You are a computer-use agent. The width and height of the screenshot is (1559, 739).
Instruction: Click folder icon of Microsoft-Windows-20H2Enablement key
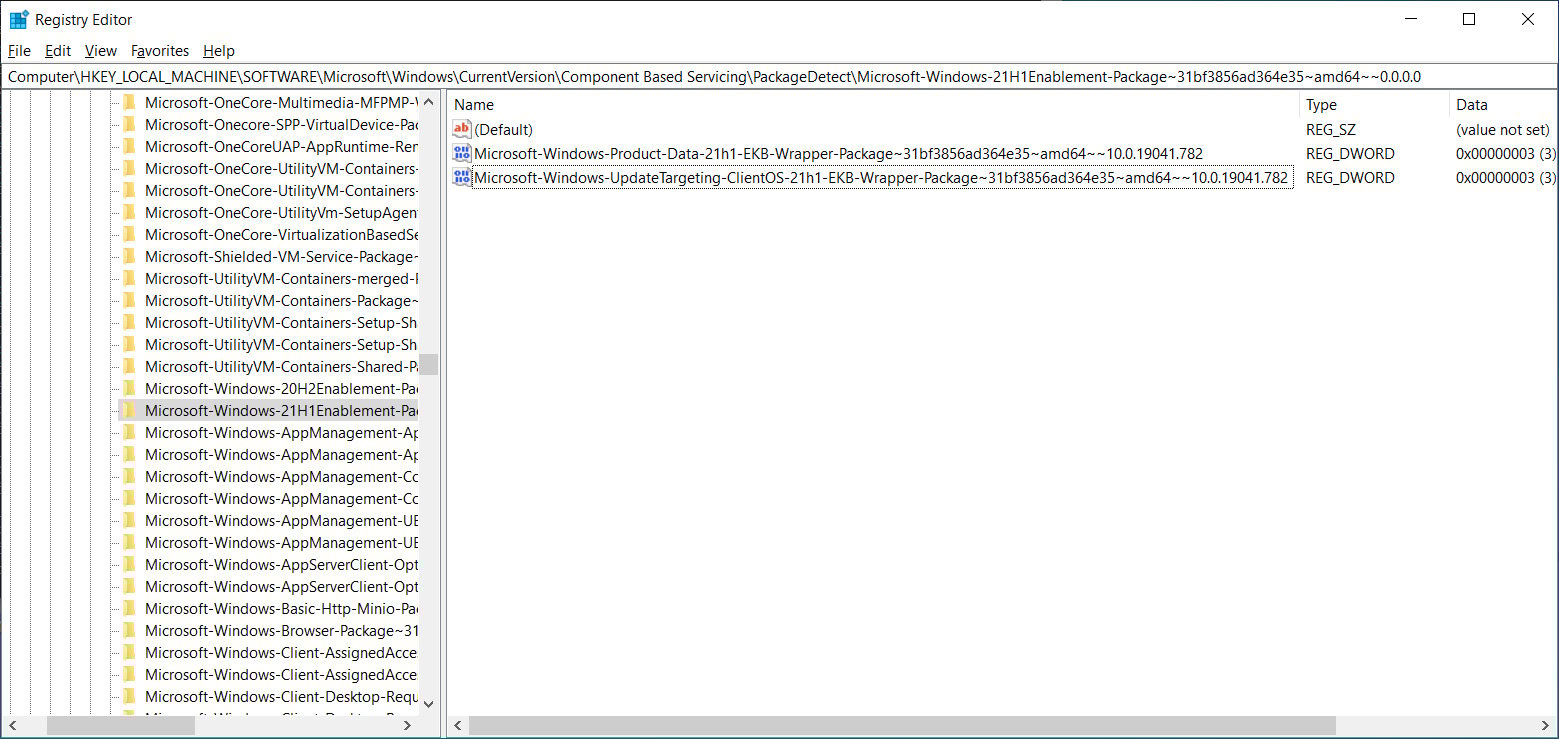pyautogui.click(x=129, y=388)
